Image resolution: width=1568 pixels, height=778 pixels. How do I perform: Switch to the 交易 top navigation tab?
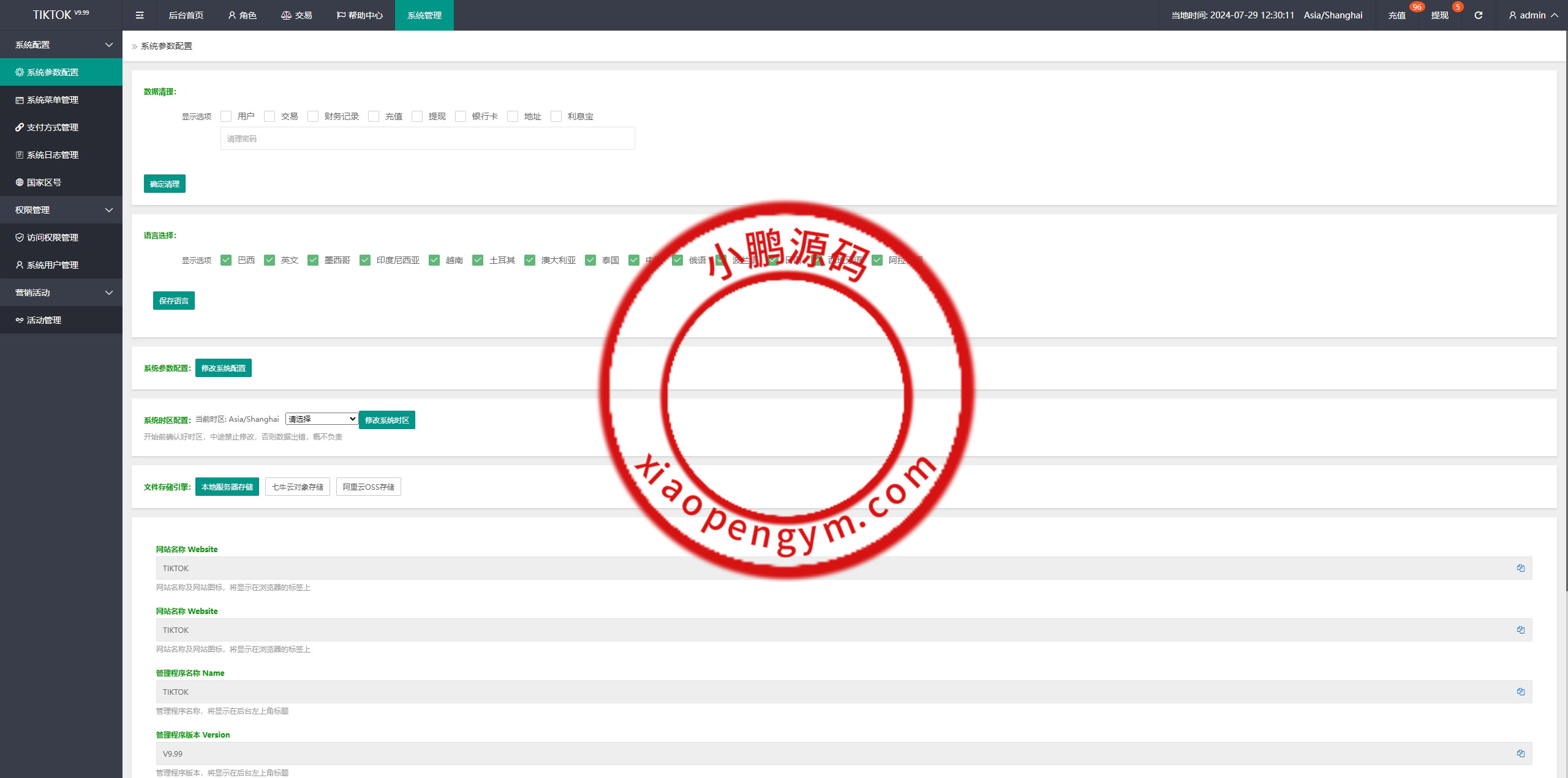(x=297, y=15)
